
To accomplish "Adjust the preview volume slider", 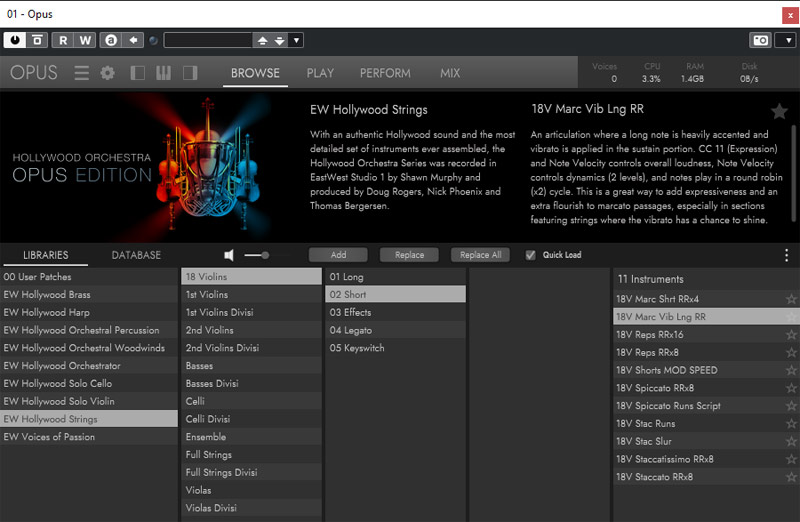I will pyautogui.click(x=264, y=255).
